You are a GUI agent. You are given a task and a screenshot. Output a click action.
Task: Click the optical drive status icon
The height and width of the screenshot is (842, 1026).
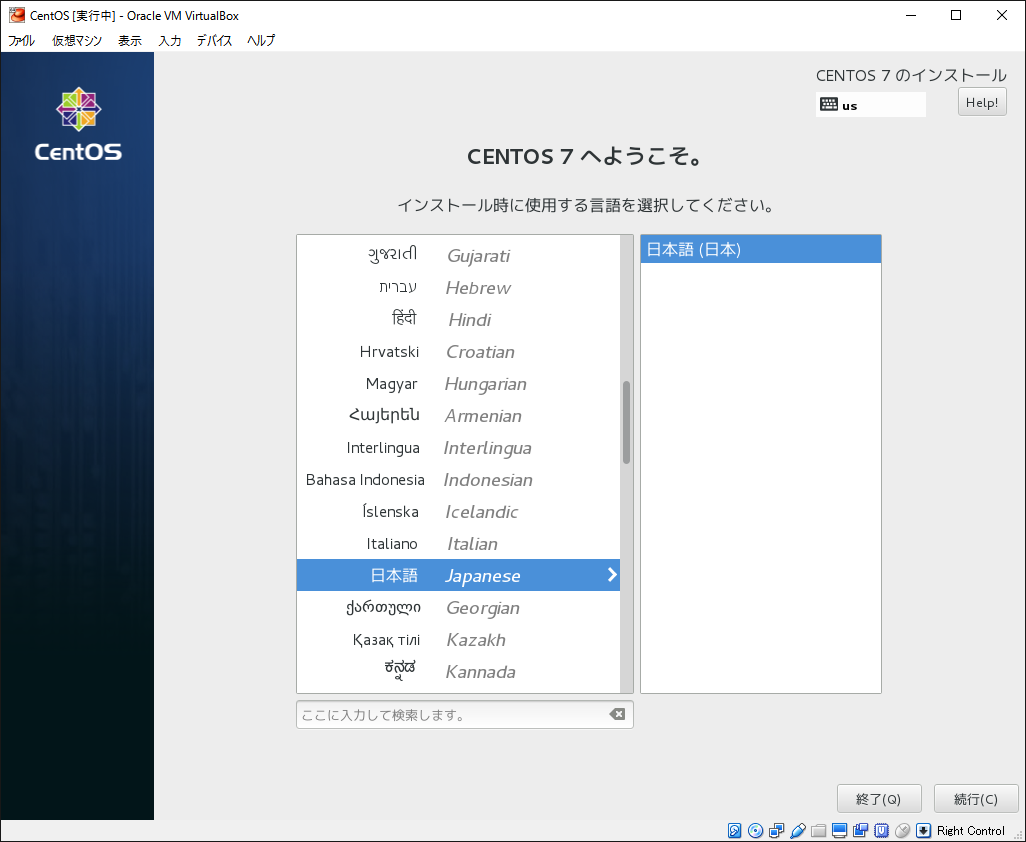755,830
